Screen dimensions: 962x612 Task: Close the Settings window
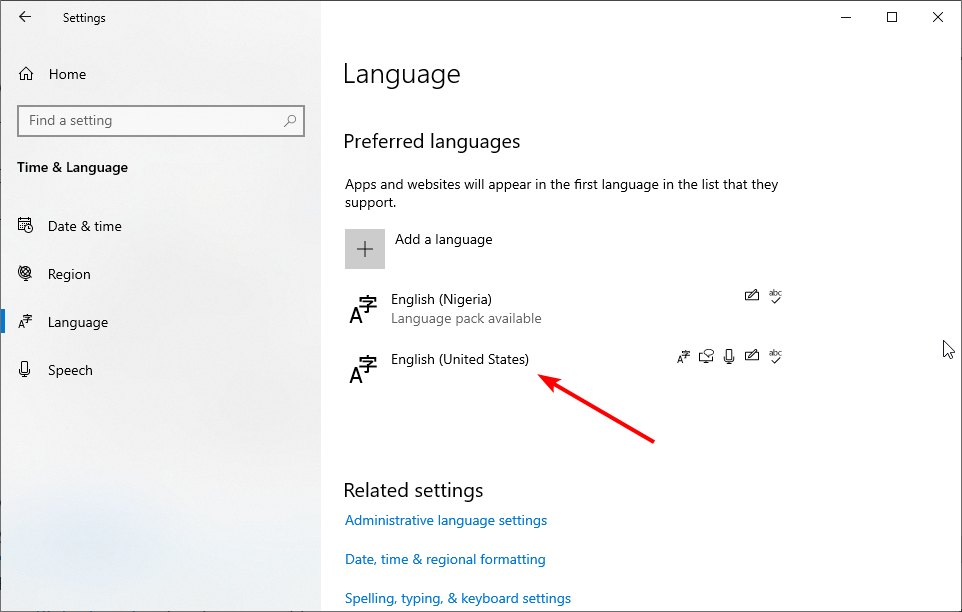click(x=938, y=17)
